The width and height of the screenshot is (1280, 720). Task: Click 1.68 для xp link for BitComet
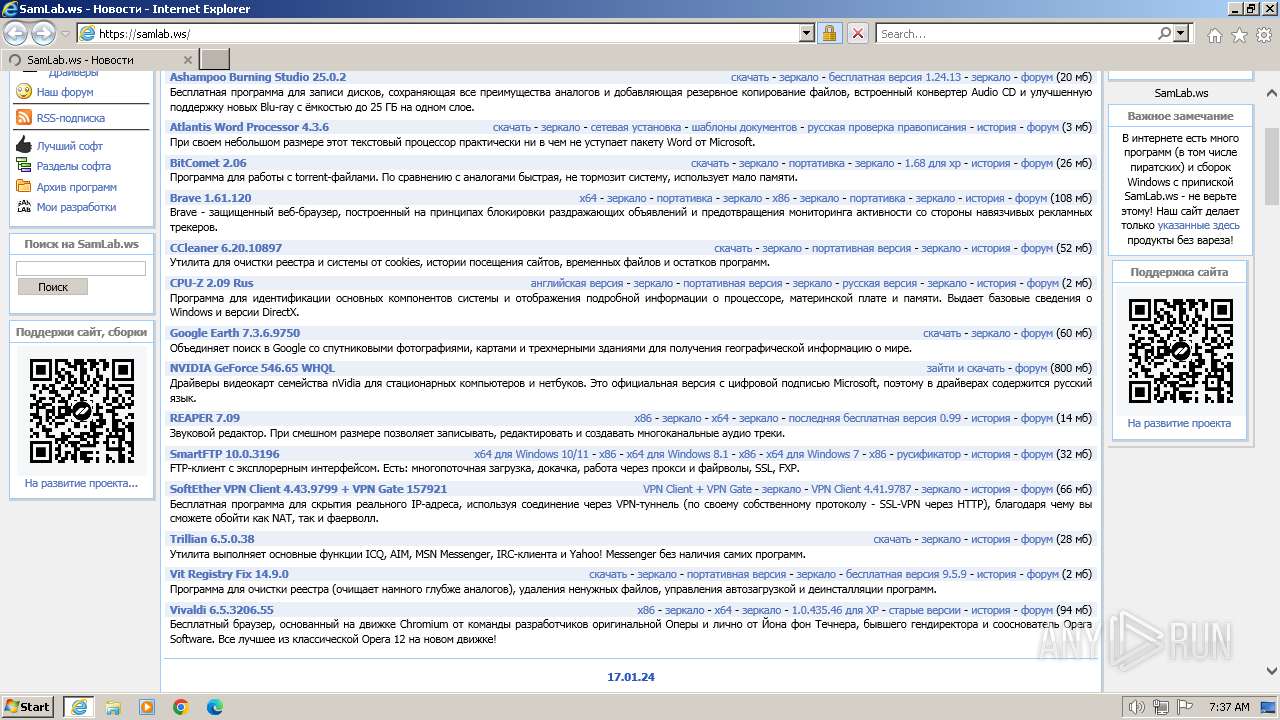tap(932, 163)
